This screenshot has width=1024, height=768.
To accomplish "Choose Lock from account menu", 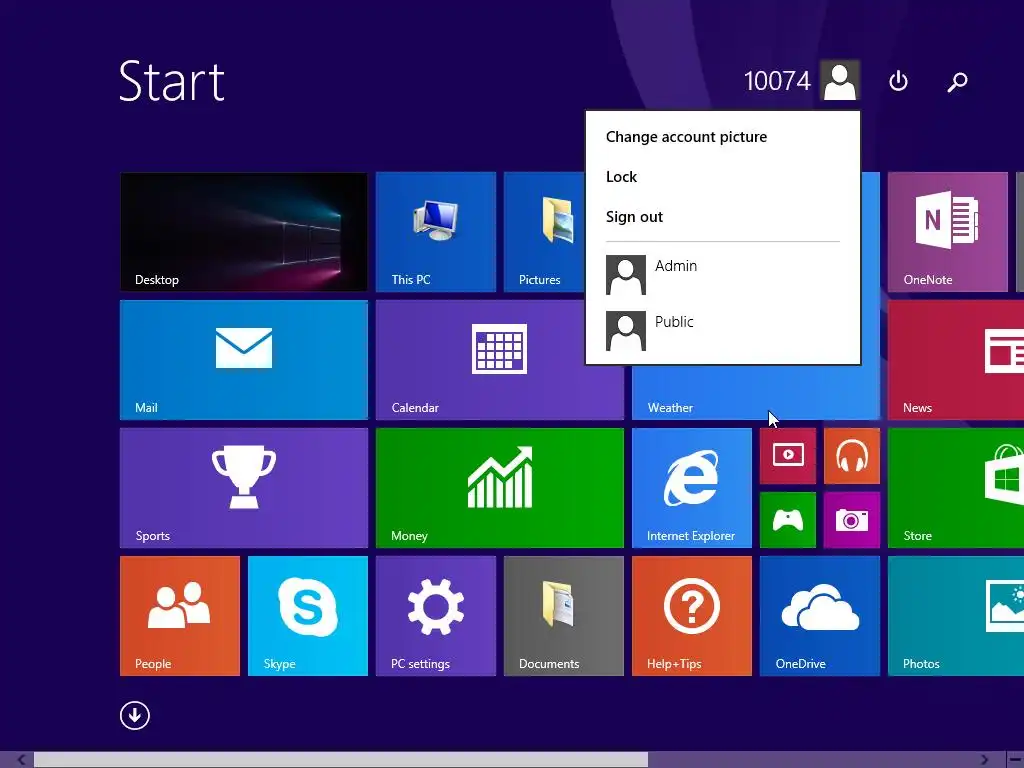I will [621, 177].
